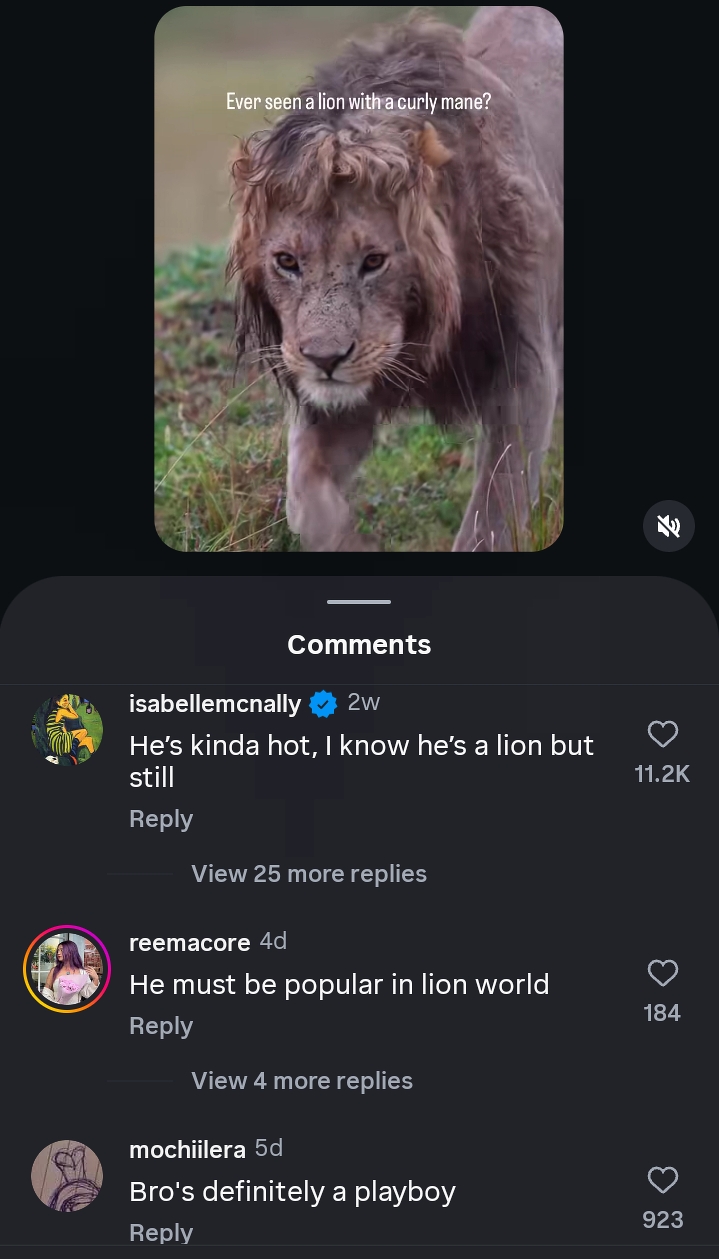Viewport: 719px width, 1259px height.
Task: Open reemacore's story ring avatar
Action: click(x=67, y=969)
